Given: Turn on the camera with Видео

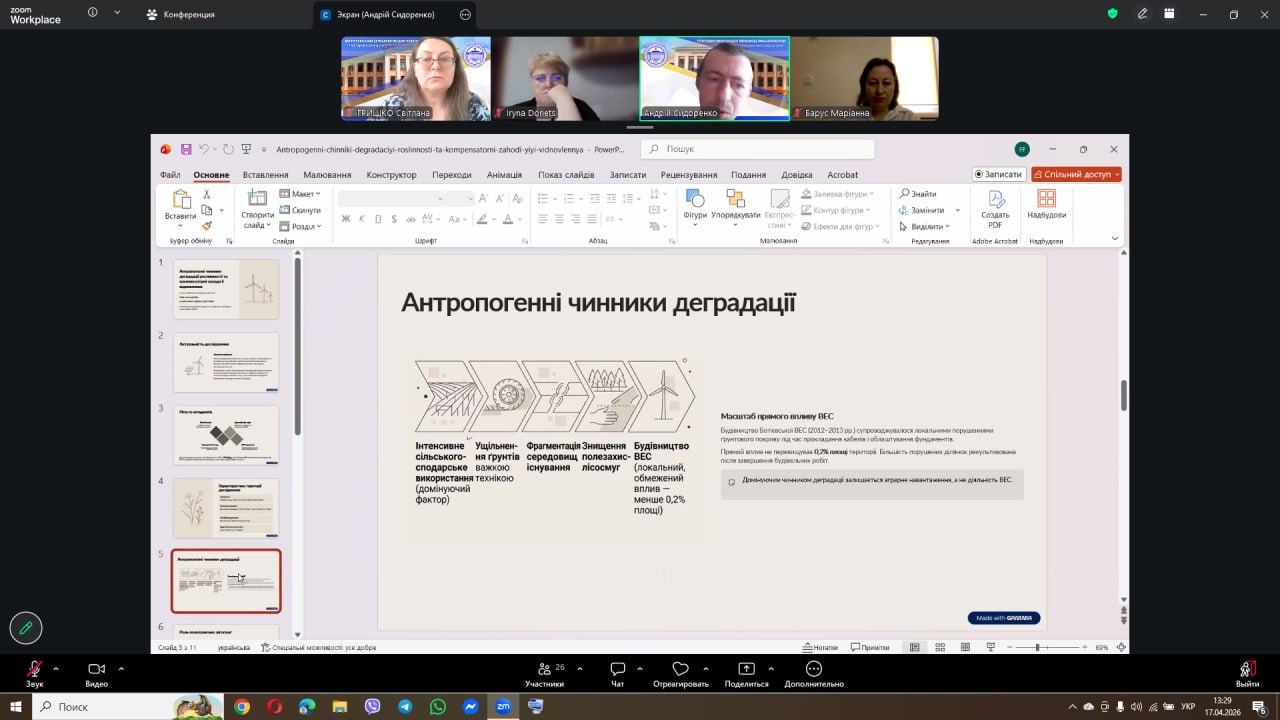Looking at the screenshot, I should click(x=96, y=669).
